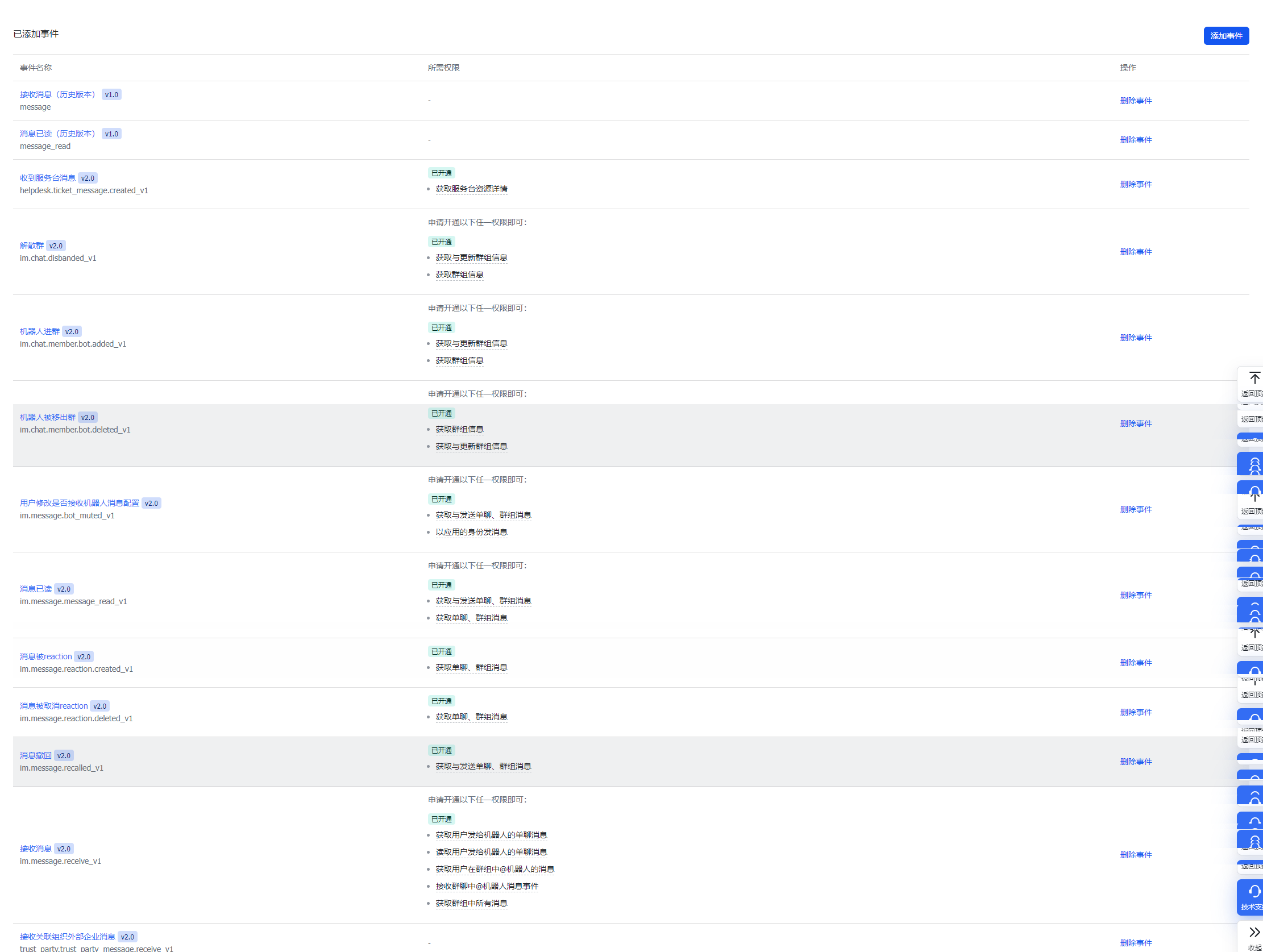Click v2.0 badge beside 解散群
Screen dimensions: 1263x952
coord(55,246)
